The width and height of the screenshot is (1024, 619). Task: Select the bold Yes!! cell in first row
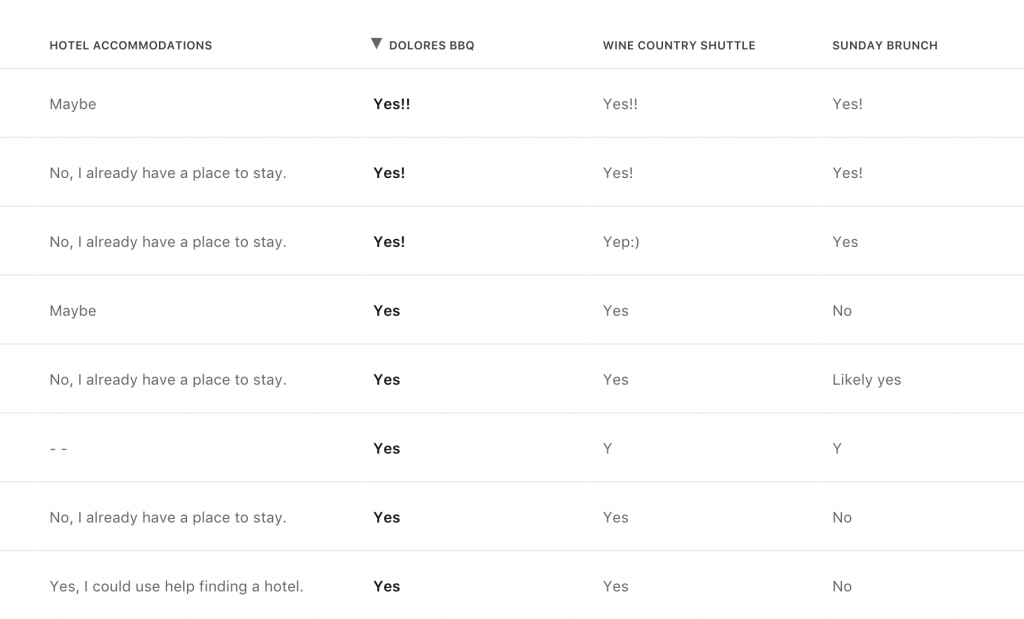[392, 104]
